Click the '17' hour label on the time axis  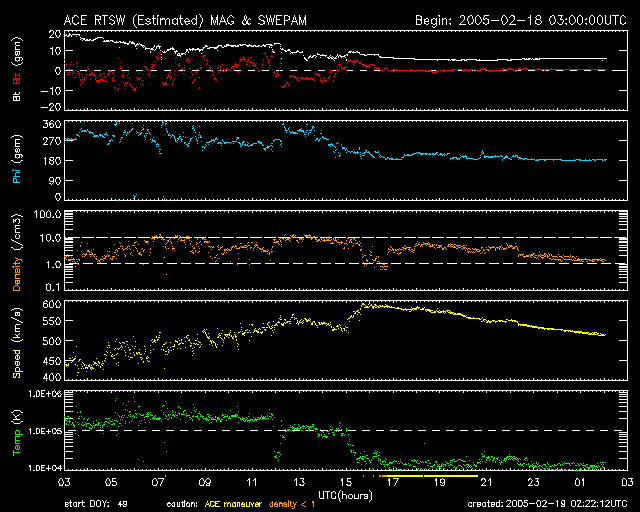[x=393, y=482]
